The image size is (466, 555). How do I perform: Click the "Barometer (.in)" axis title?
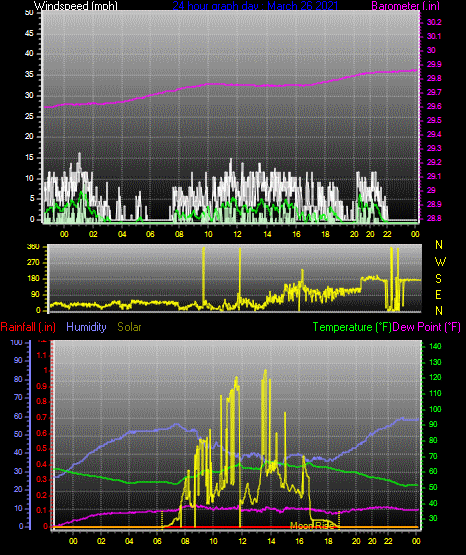405,5
